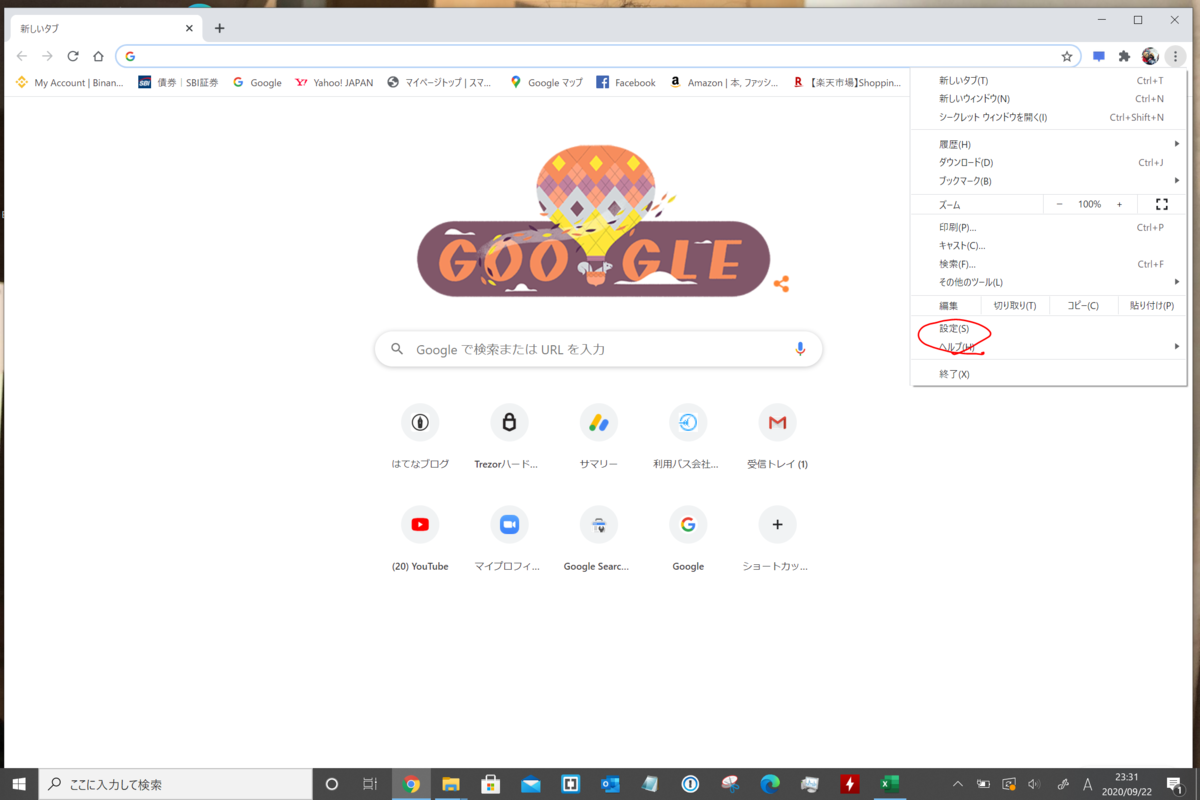Expand the 履歴(H) submenu
This screenshot has height=800, width=1200.
click(1049, 145)
